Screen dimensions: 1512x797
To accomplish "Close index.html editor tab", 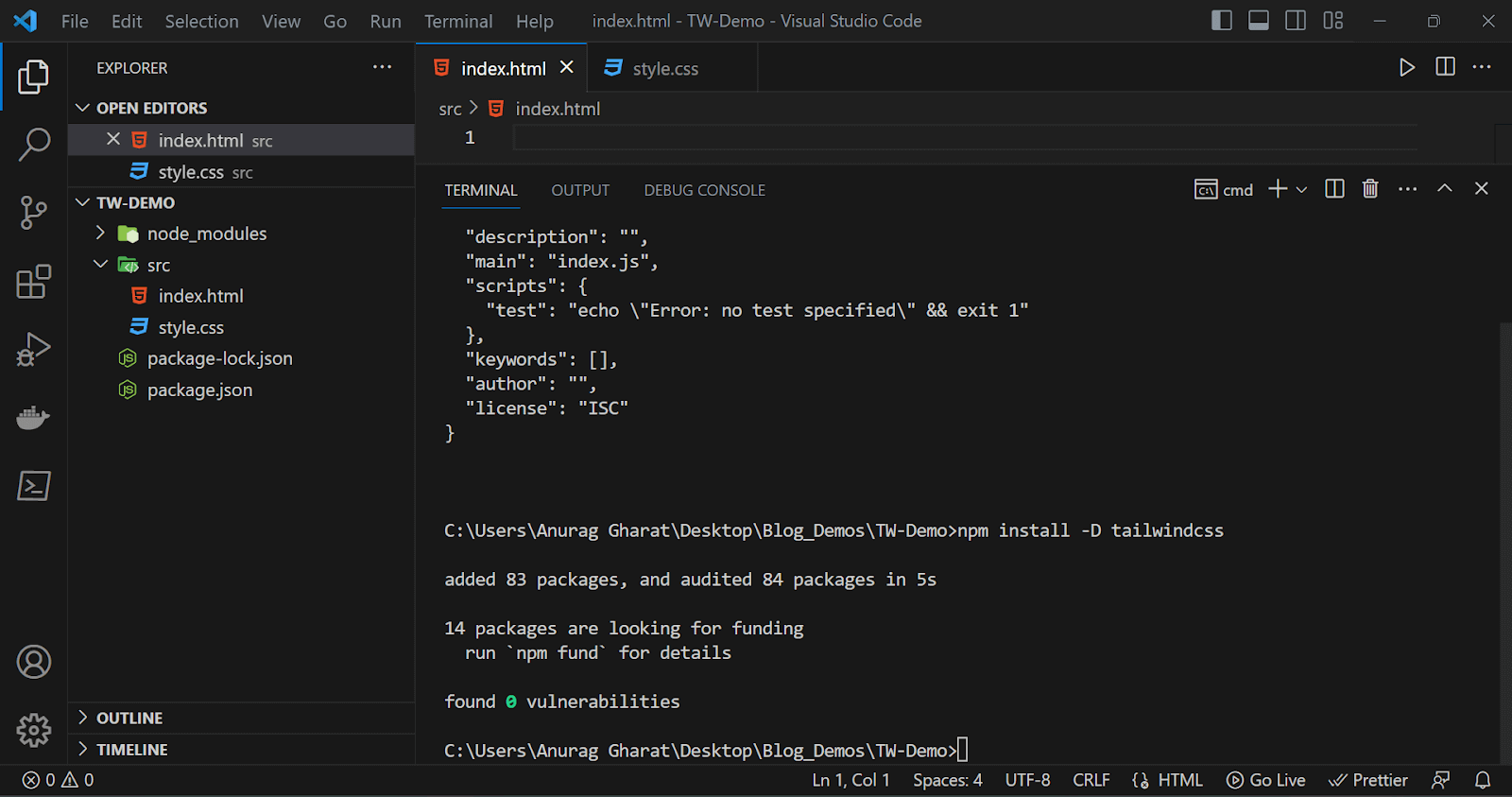I will (x=566, y=67).
